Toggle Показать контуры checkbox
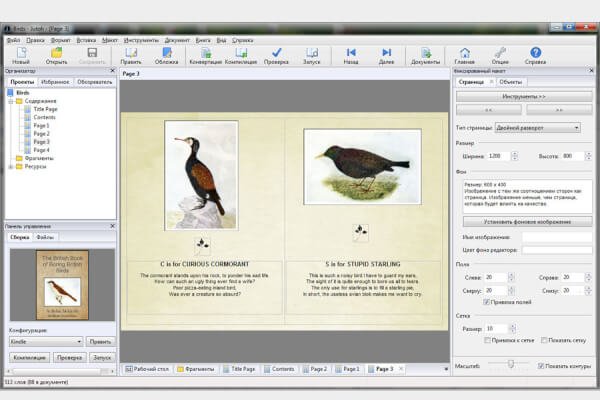600x400 pixels. 541,366
